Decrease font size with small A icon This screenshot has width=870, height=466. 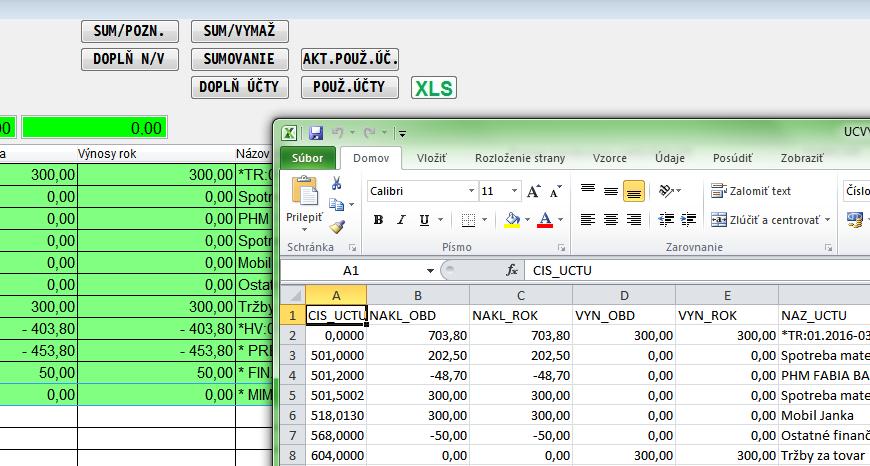[x=555, y=191]
